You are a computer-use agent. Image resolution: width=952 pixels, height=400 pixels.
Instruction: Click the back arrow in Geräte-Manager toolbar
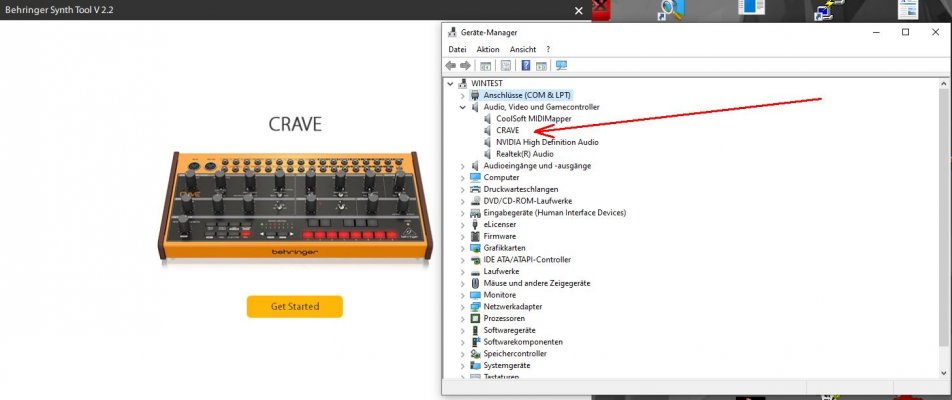tap(450, 66)
